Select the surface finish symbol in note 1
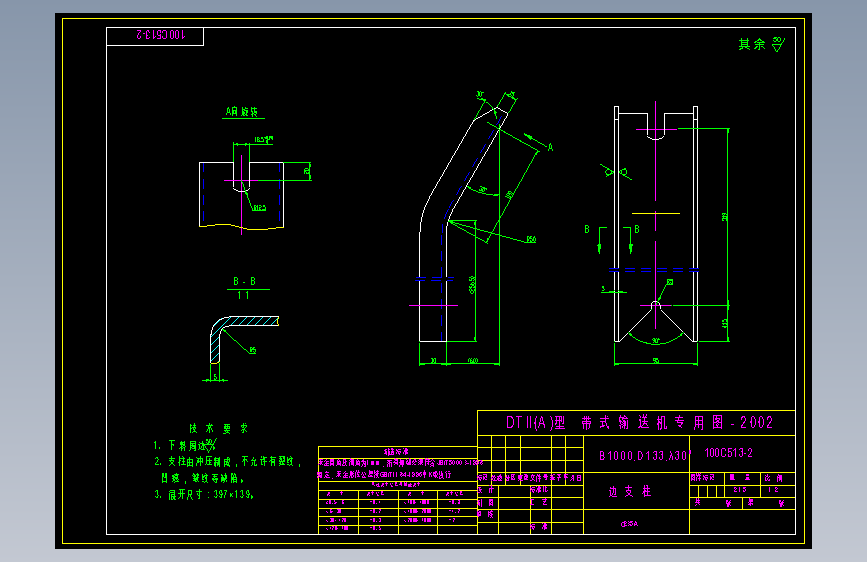Image resolution: width=867 pixels, height=562 pixels. point(210,445)
